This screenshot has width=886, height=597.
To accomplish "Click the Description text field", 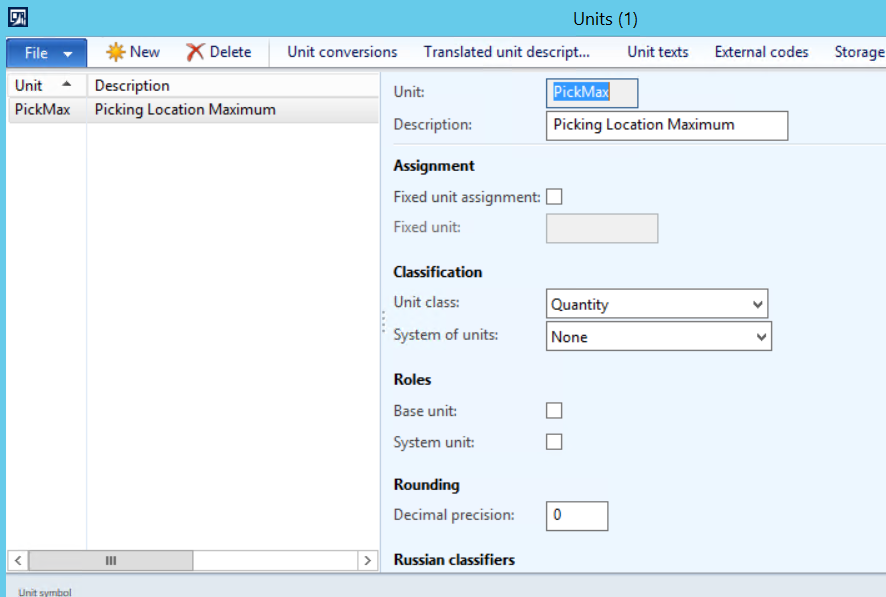I will click(x=666, y=125).
